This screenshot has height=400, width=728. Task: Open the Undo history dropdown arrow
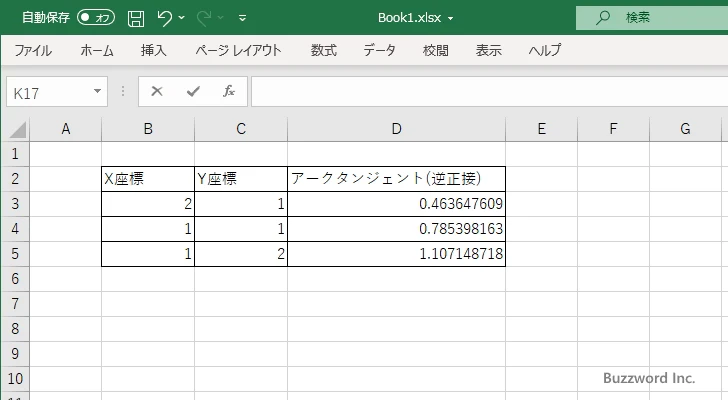182,18
